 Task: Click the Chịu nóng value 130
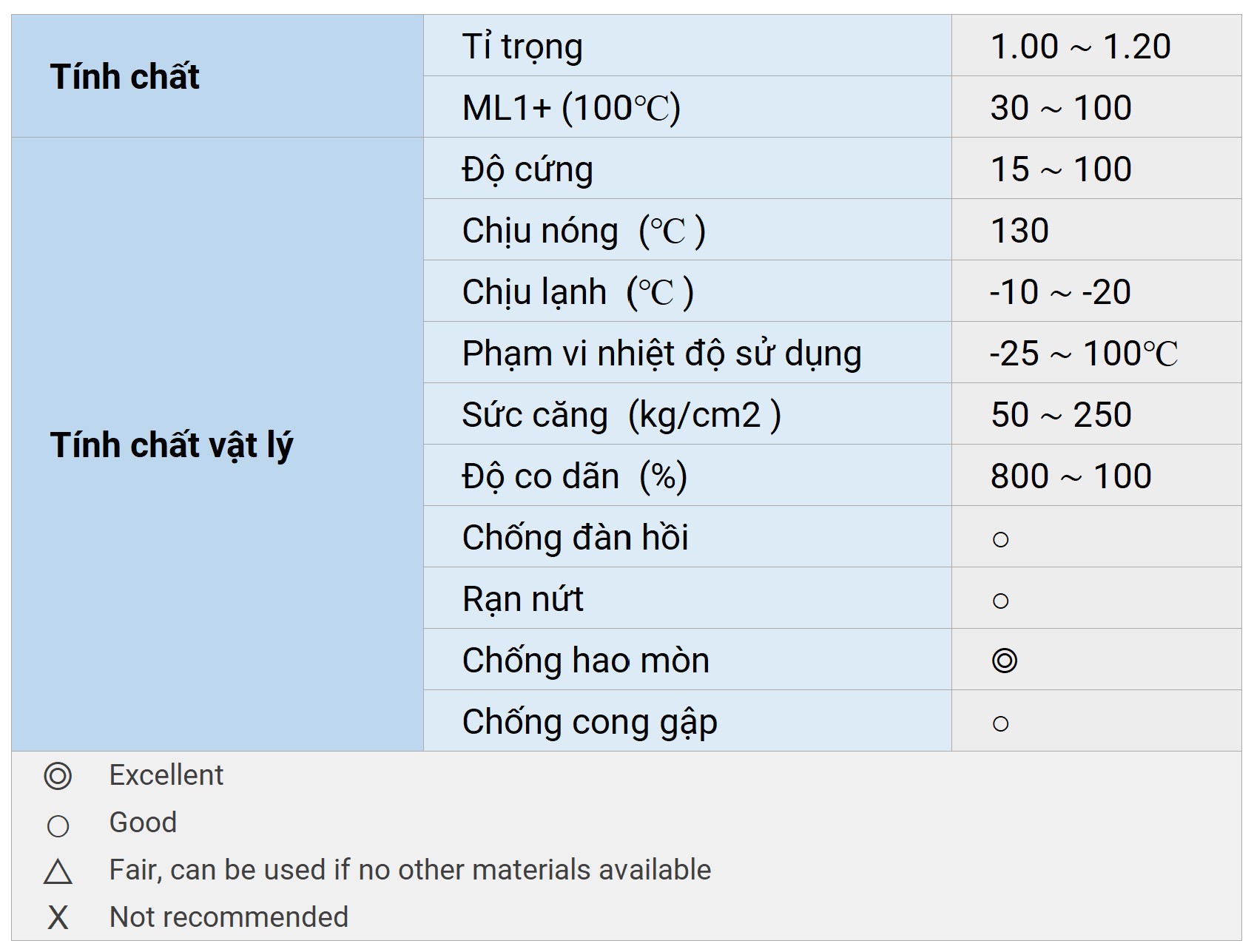pyautogui.click(x=1019, y=231)
